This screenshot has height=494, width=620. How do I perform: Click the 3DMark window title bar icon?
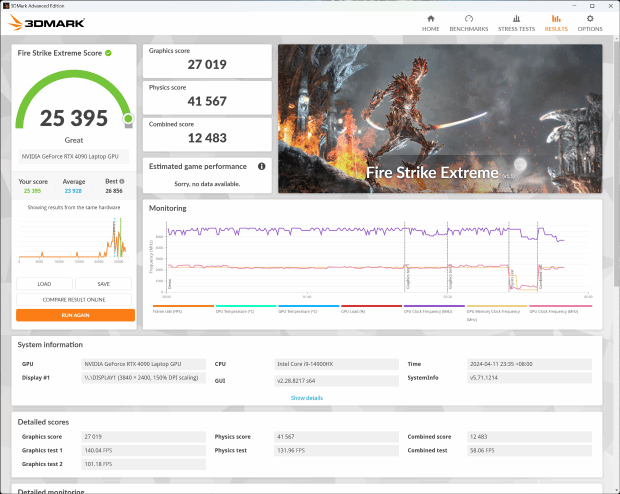(x=6, y=6)
